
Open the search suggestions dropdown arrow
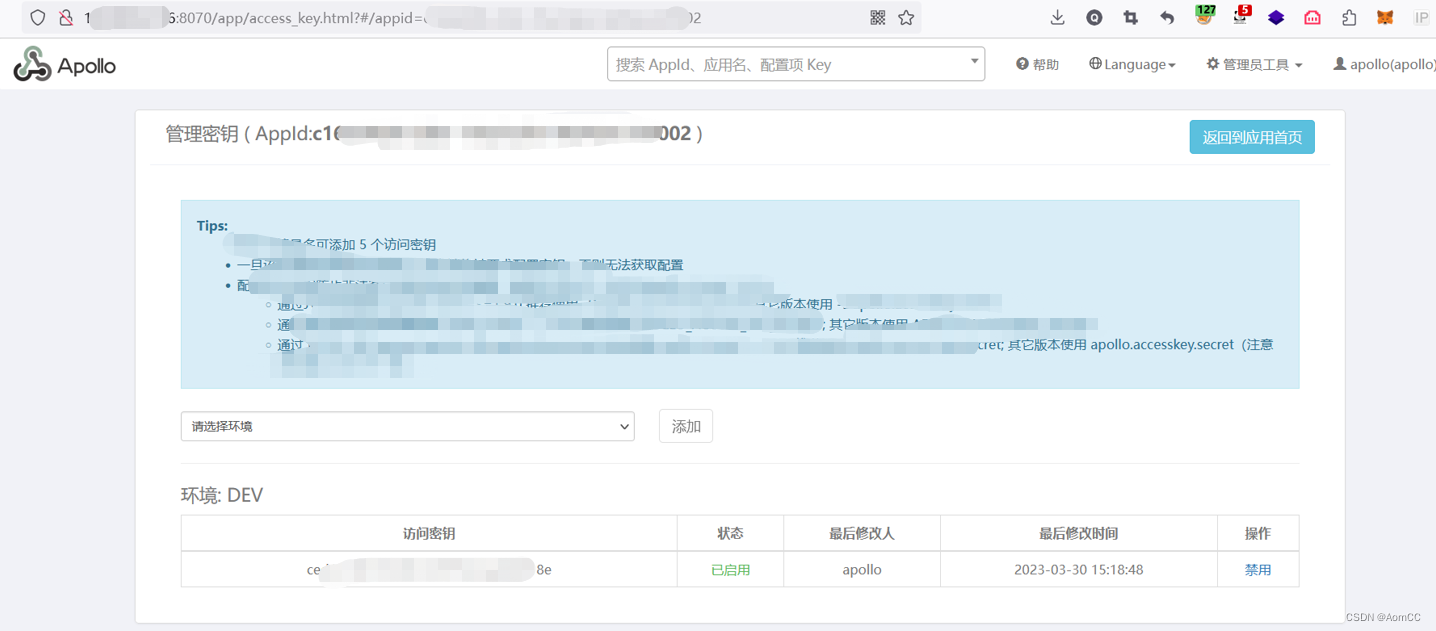973,63
